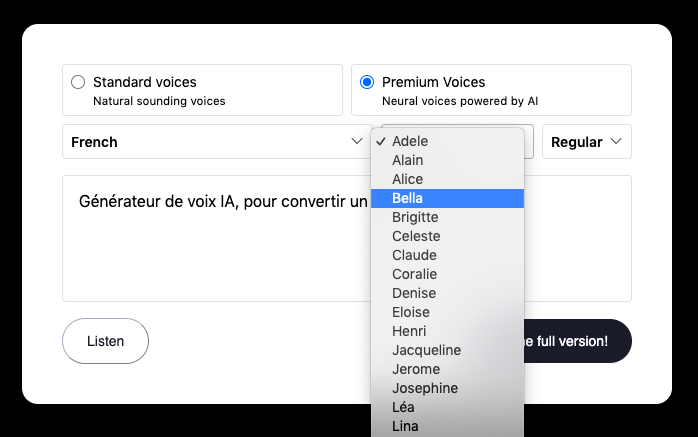Screen dimensions: 698x437
Task: Click into the French text input area
Action: pyautogui.click(x=215, y=238)
